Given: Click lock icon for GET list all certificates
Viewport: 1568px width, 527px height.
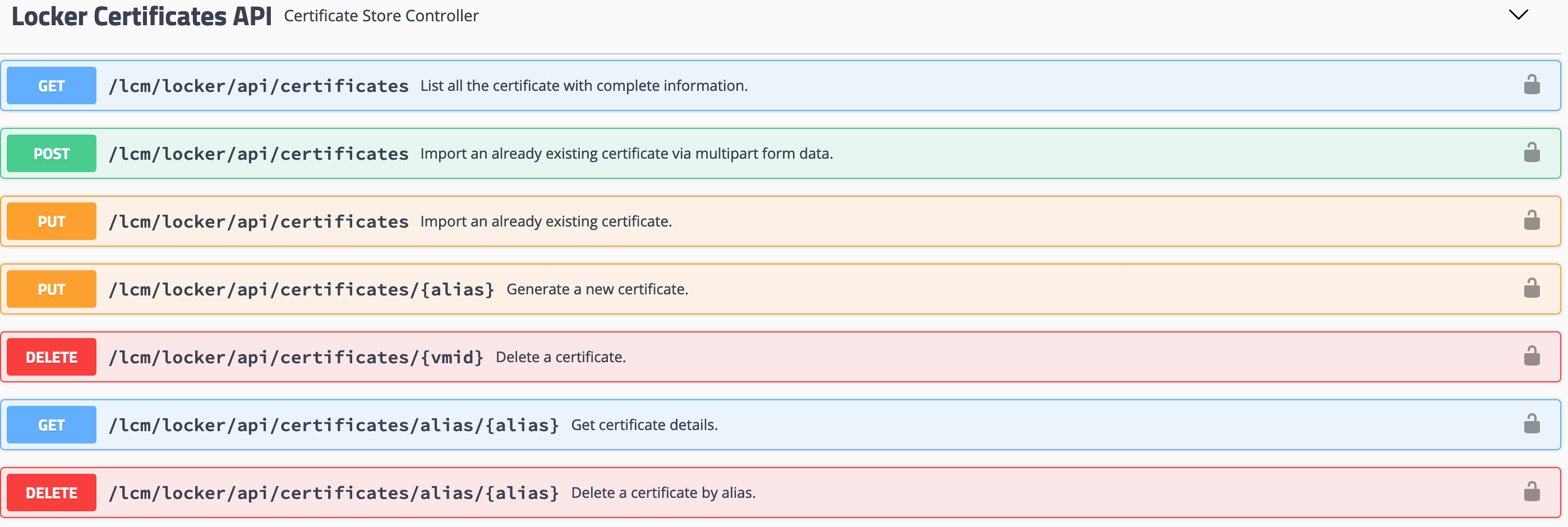Looking at the screenshot, I should pyautogui.click(x=1532, y=85).
